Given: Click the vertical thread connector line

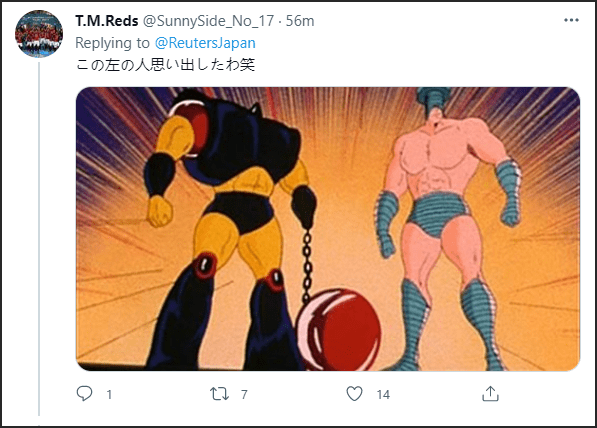Looking at the screenshot, I should [x=39, y=239].
